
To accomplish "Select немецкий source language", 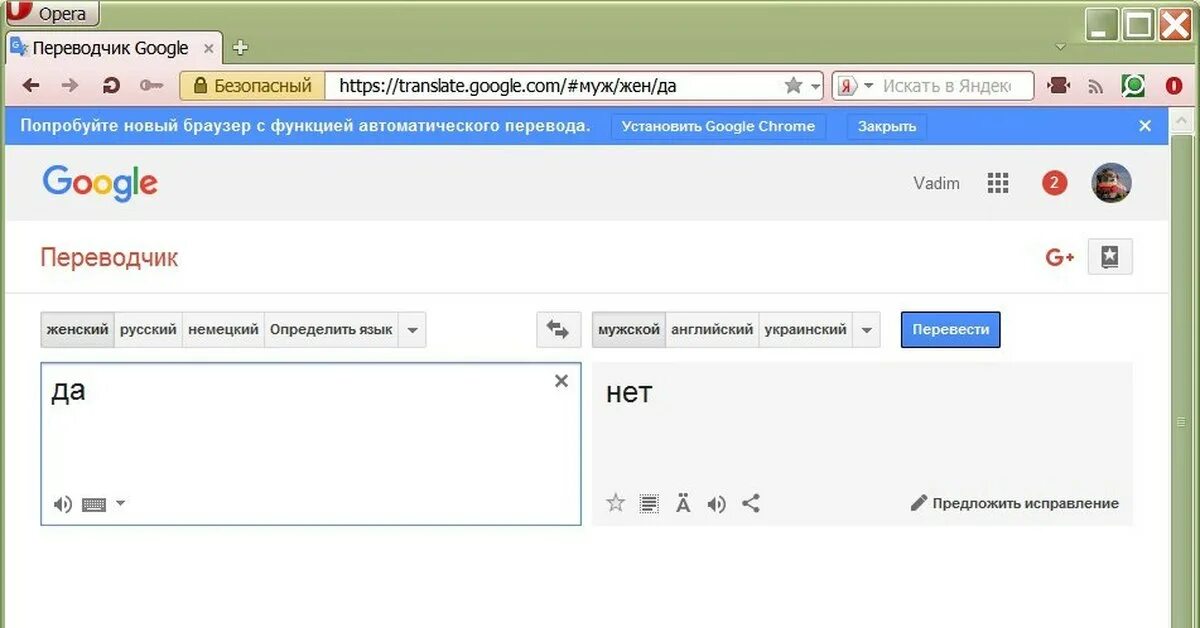I will pos(223,329).
